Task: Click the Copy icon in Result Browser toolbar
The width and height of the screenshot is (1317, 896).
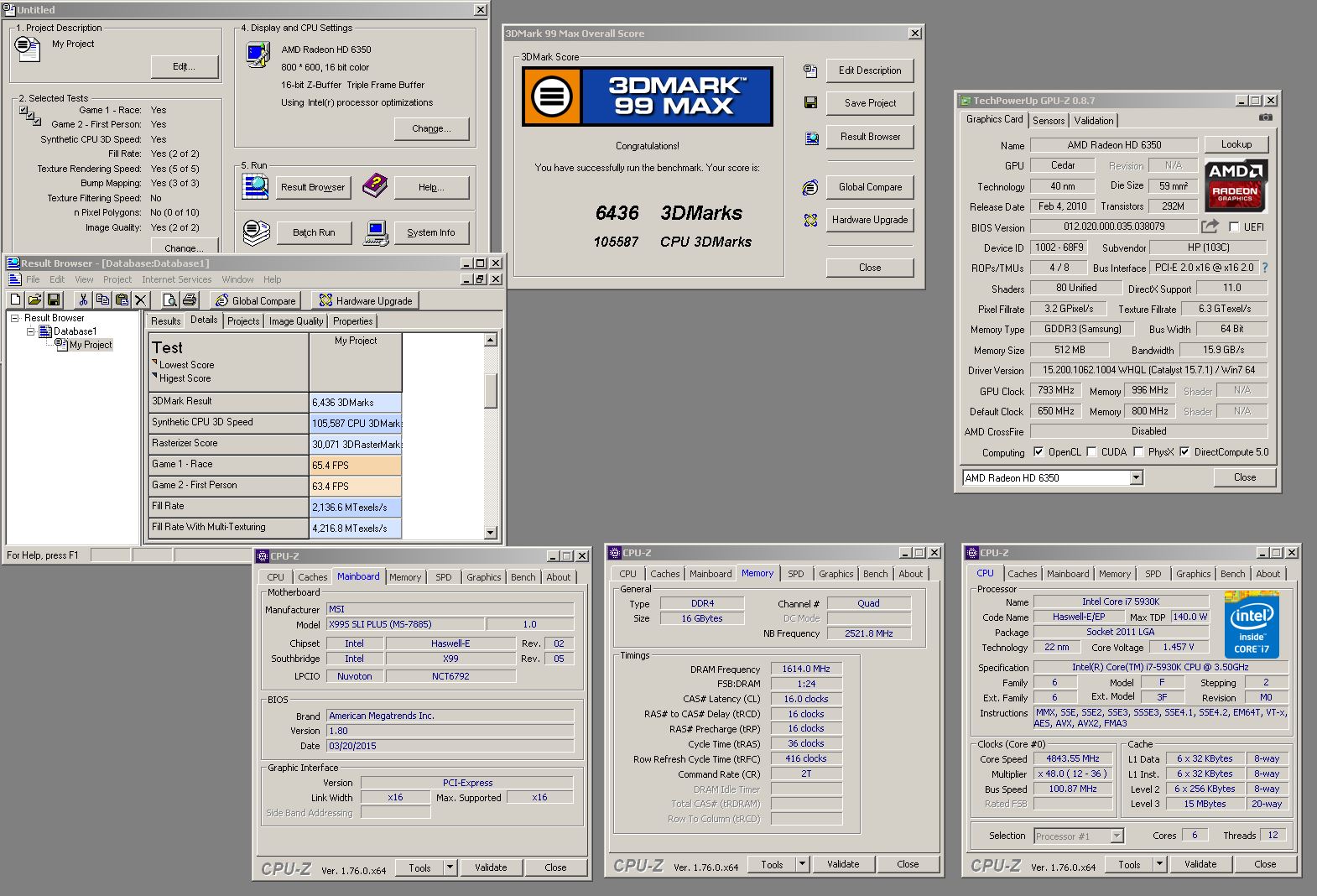Action: (102, 300)
